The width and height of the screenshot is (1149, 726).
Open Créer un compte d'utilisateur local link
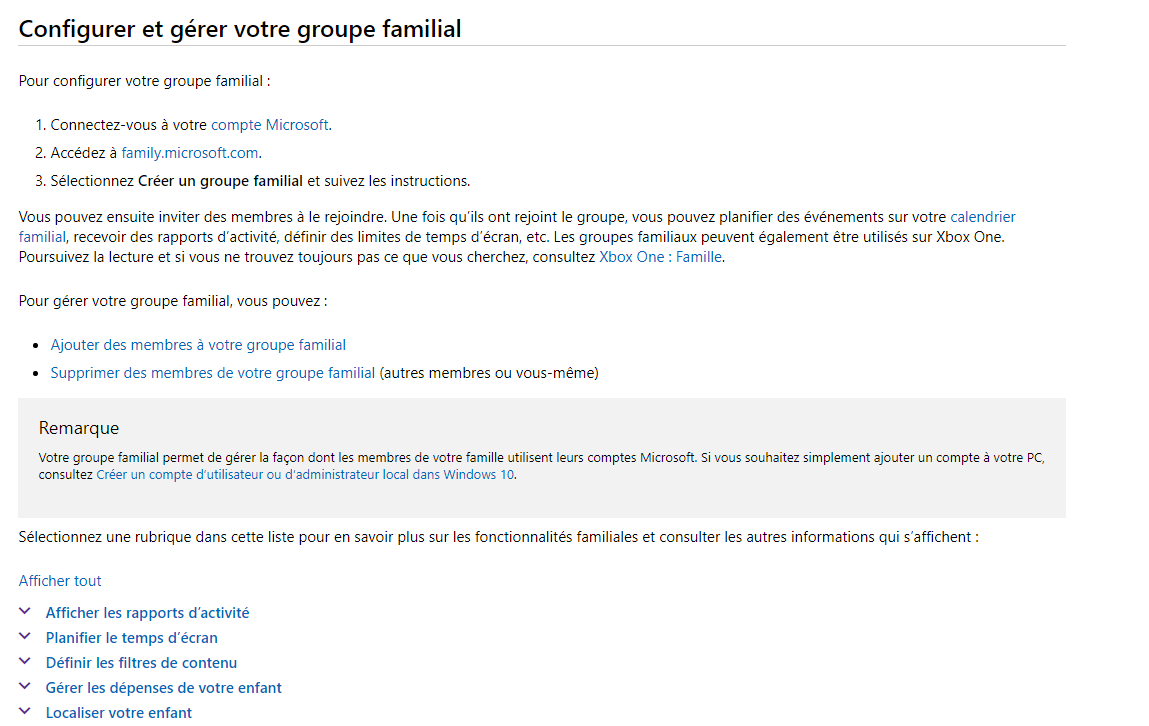[x=305, y=475]
